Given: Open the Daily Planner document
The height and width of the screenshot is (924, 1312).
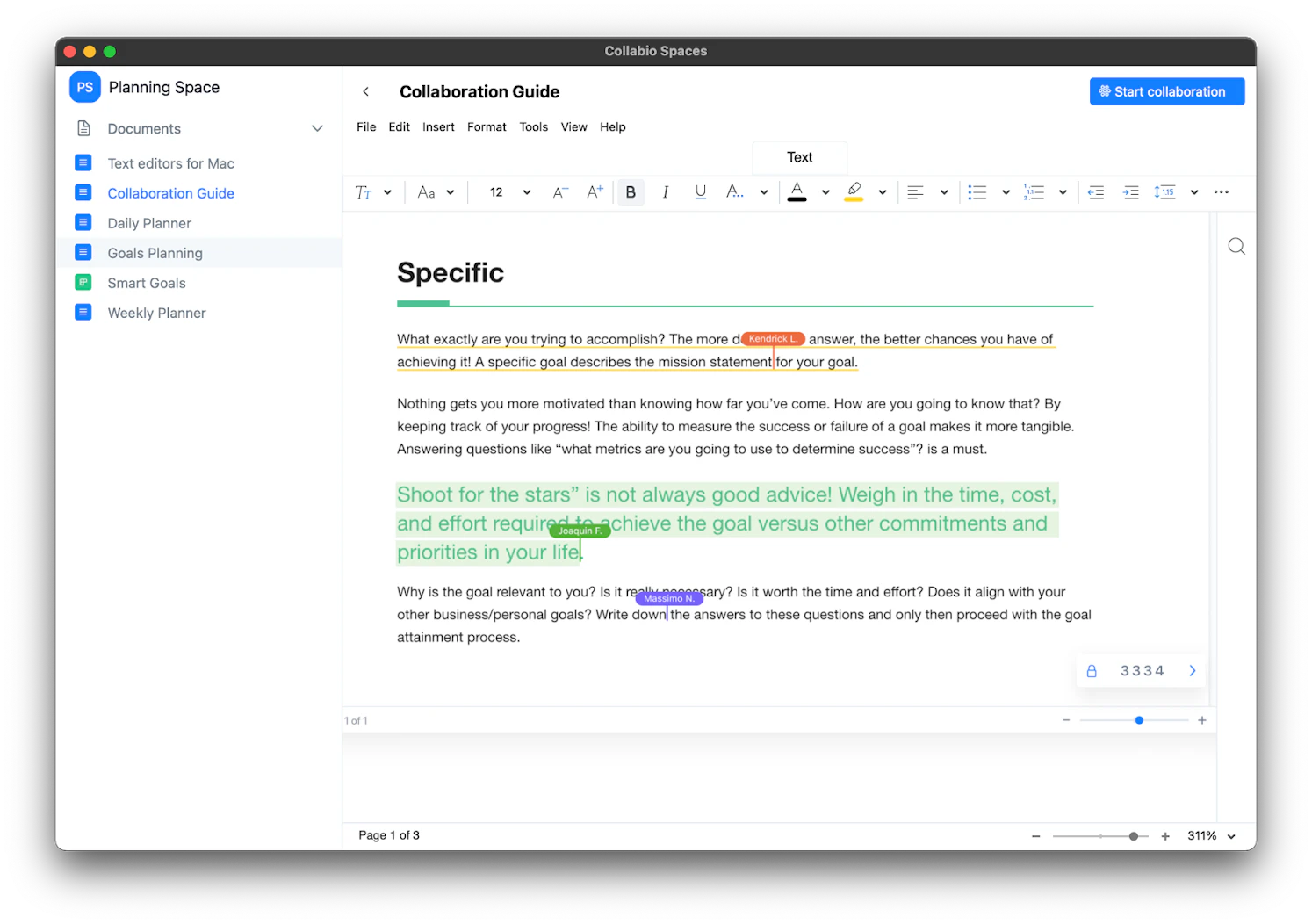Looking at the screenshot, I should (x=199, y=223).
